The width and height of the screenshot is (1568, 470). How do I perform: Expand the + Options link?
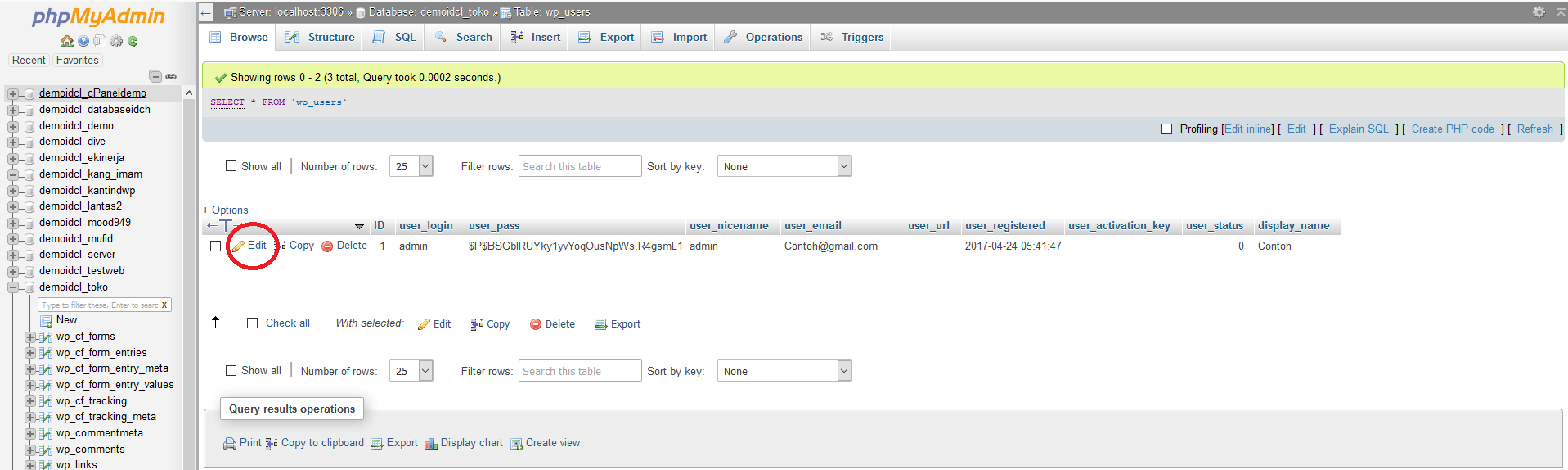coord(225,210)
